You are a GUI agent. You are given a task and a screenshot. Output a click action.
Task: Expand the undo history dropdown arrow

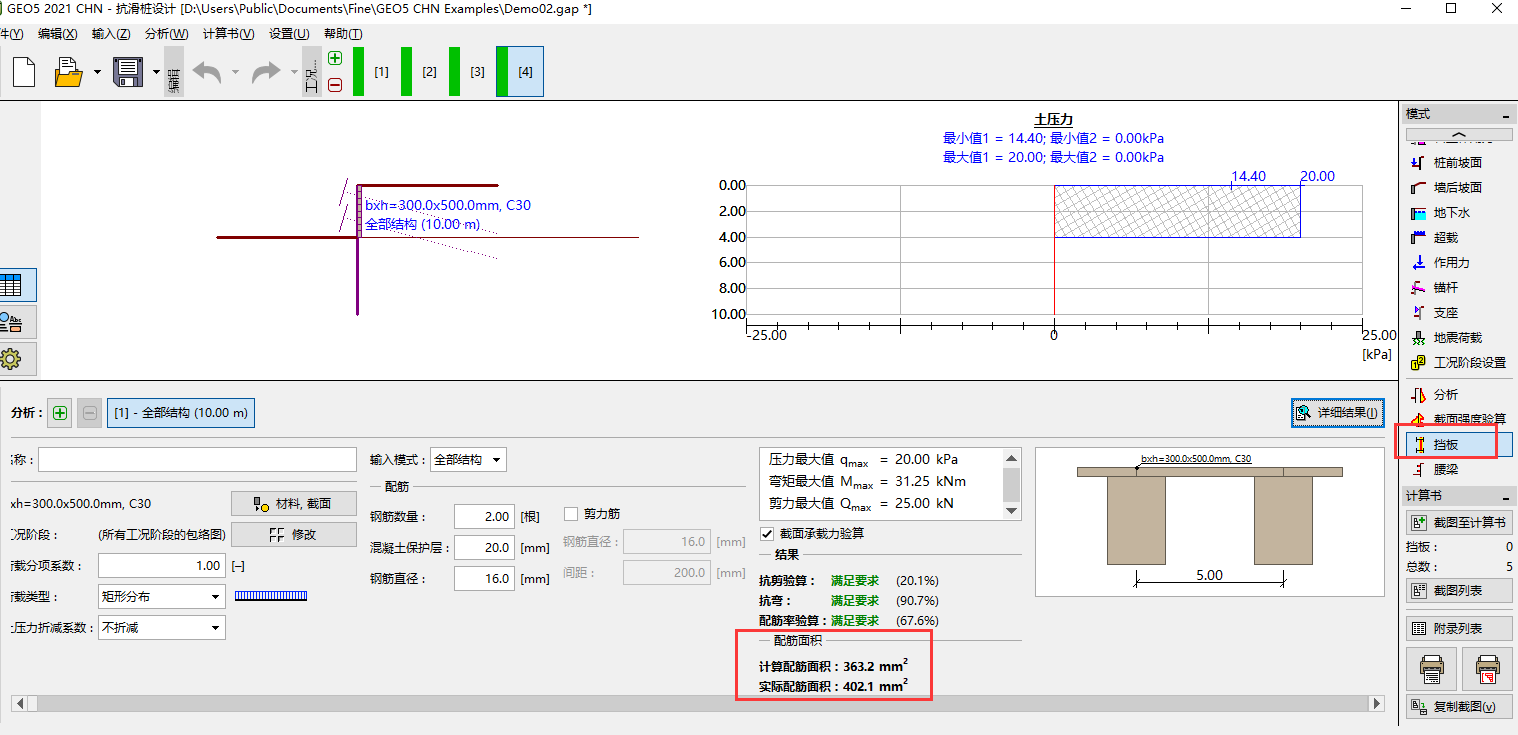tap(235, 72)
